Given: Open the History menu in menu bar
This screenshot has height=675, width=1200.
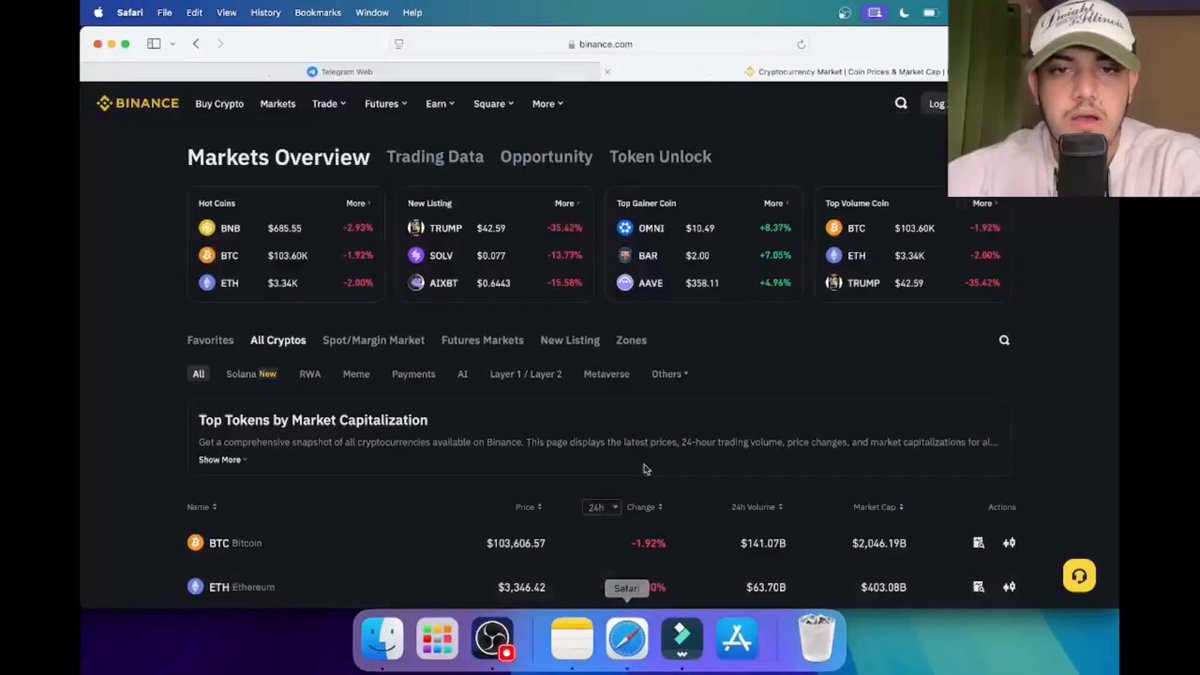Looking at the screenshot, I should [265, 13].
